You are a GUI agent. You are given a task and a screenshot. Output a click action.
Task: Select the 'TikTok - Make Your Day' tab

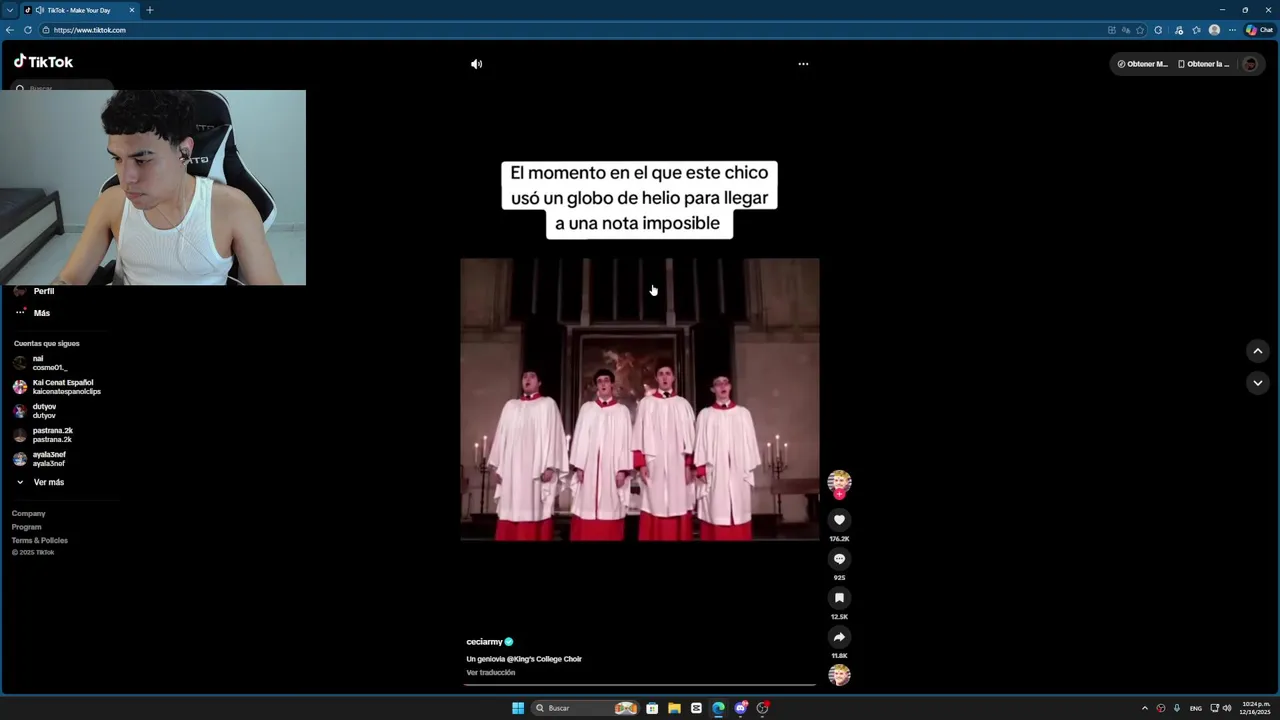point(78,10)
